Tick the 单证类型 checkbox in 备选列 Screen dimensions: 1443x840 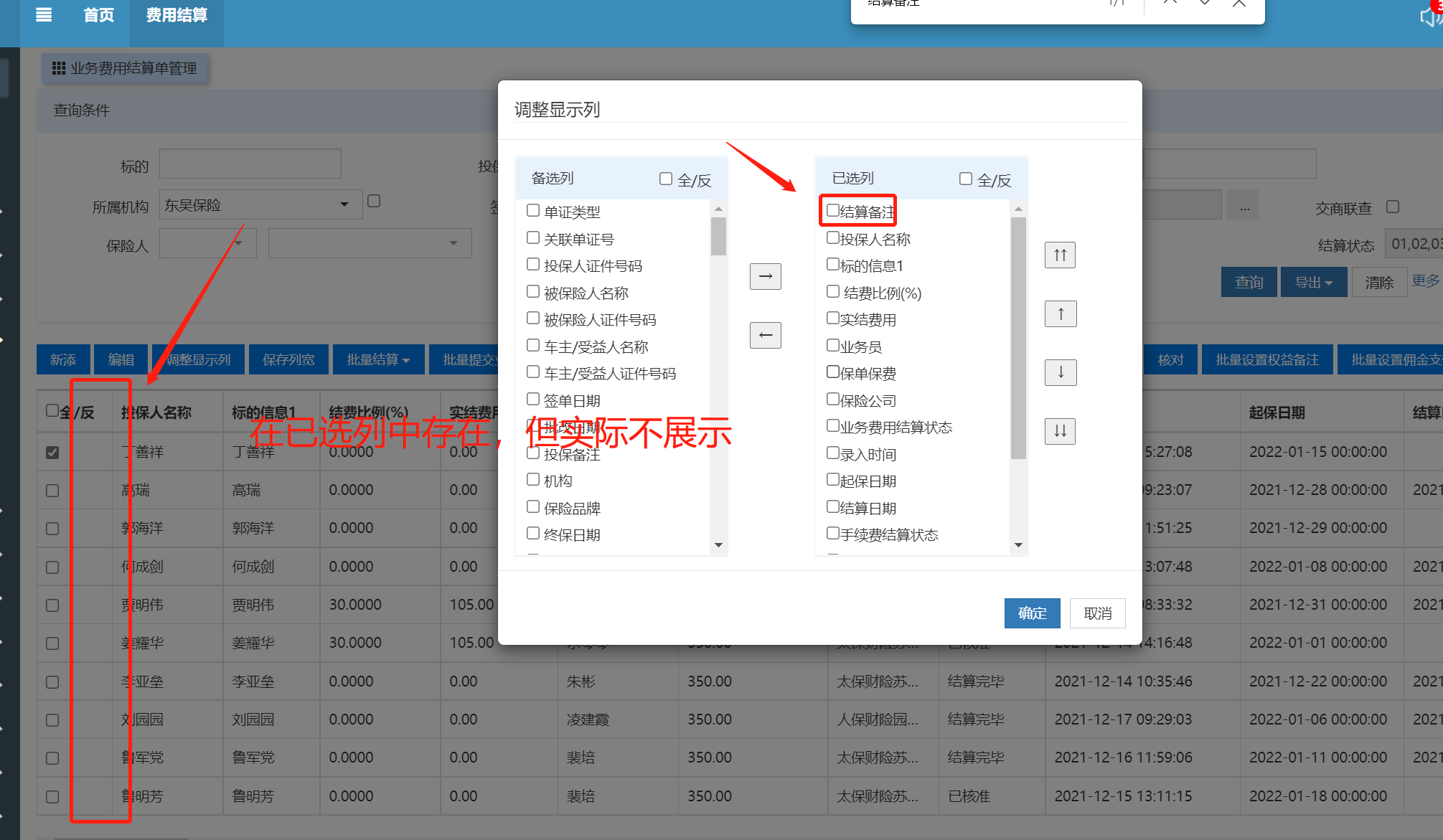point(533,211)
